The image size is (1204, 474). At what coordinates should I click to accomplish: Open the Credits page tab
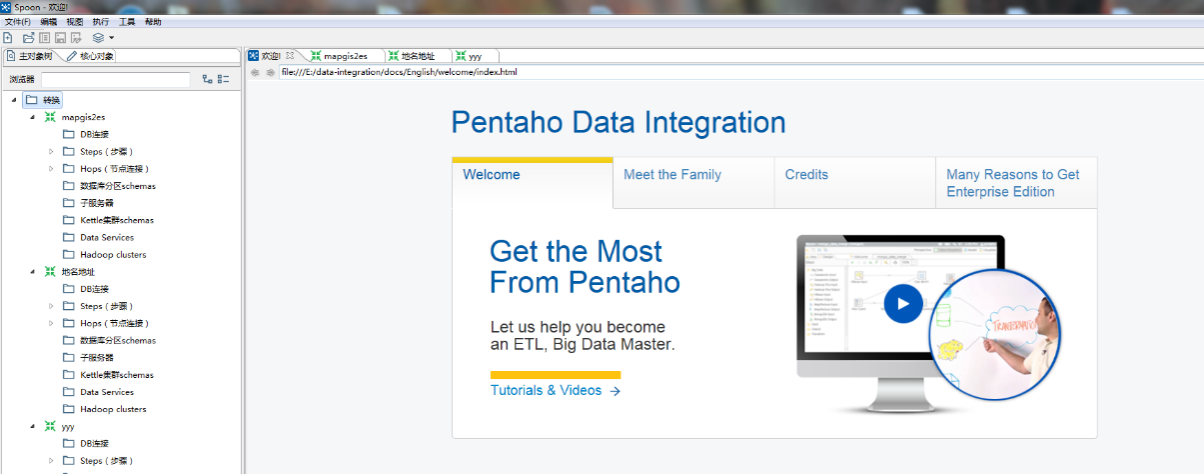tap(855, 182)
